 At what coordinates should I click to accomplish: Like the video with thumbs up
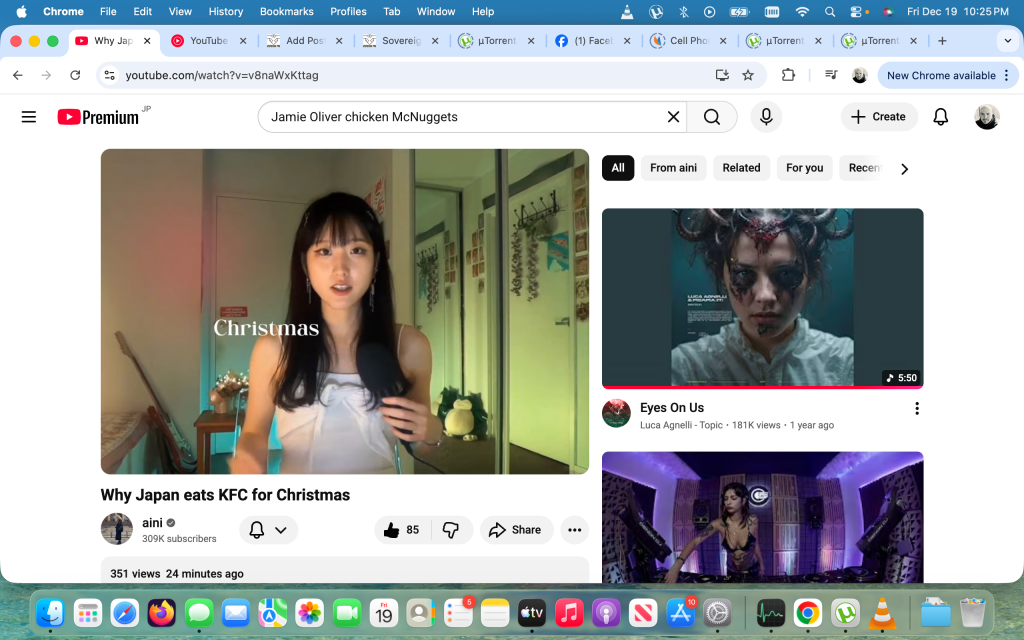pyautogui.click(x=401, y=530)
